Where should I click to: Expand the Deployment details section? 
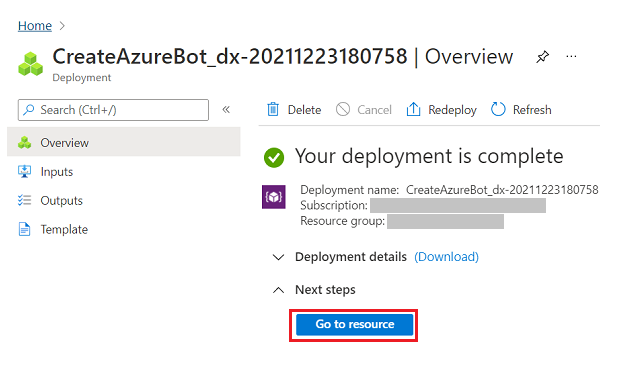click(x=278, y=257)
